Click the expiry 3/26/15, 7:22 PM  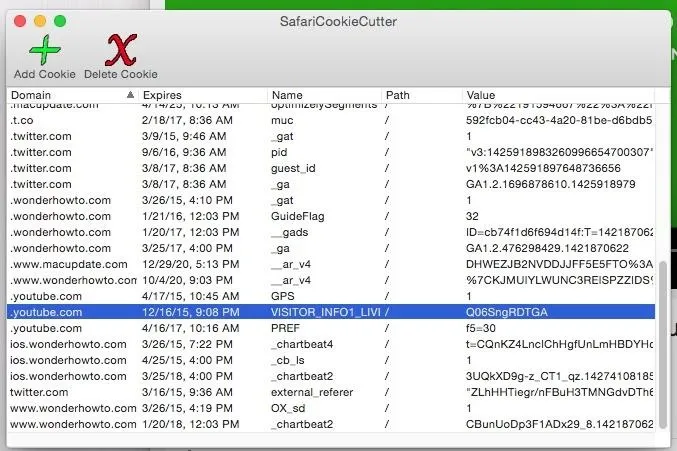[x=187, y=344]
